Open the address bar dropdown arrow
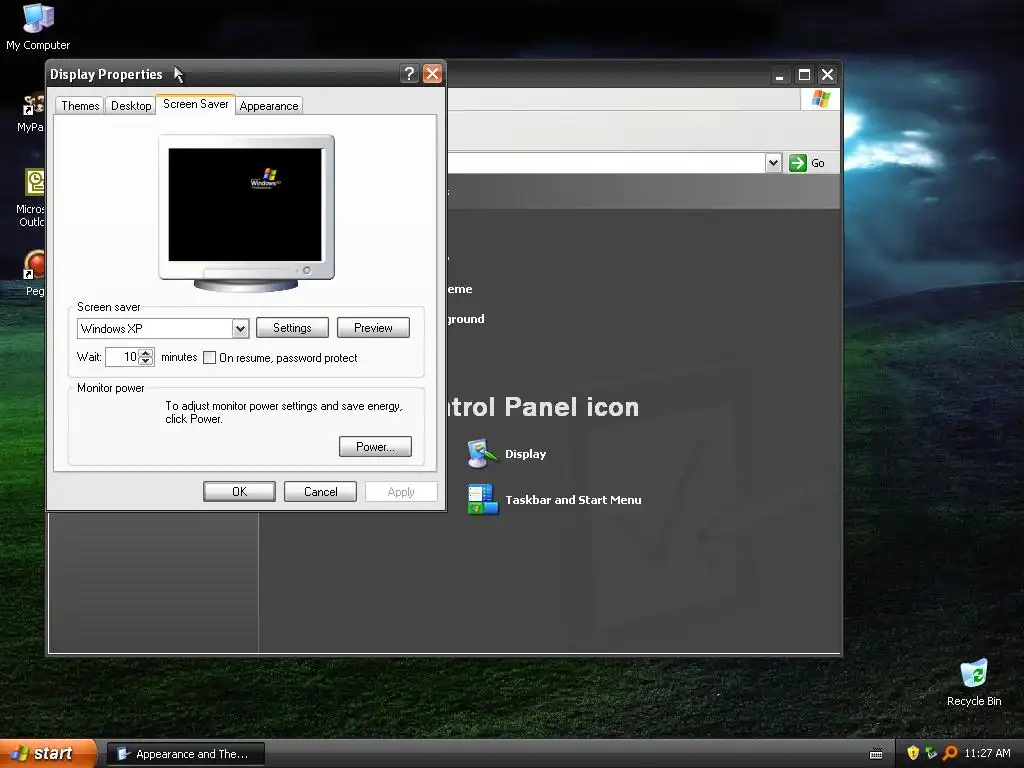Screen dimensions: 1024x768 click(773, 163)
